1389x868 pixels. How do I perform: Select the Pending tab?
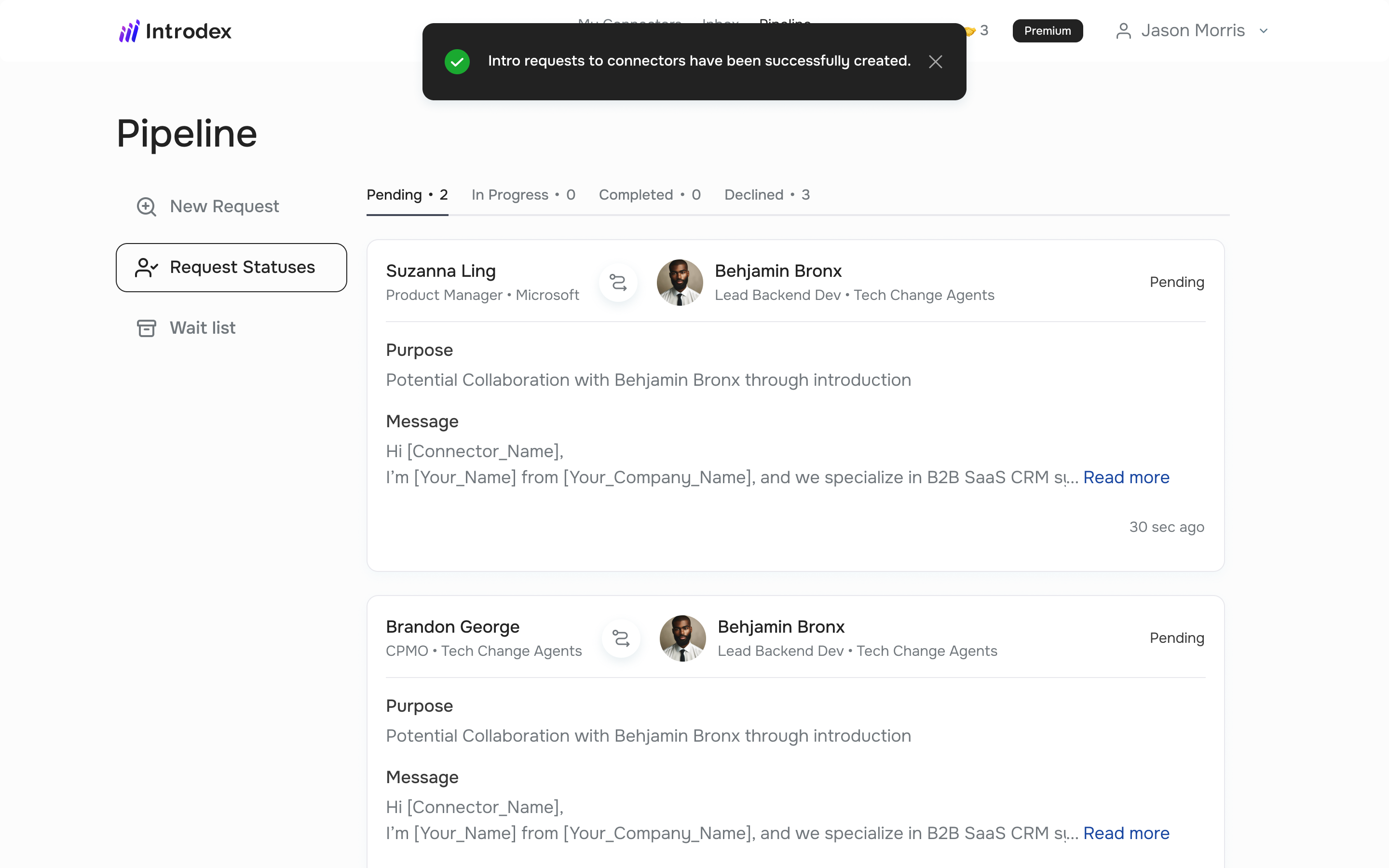pyautogui.click(x=407, y=195)
